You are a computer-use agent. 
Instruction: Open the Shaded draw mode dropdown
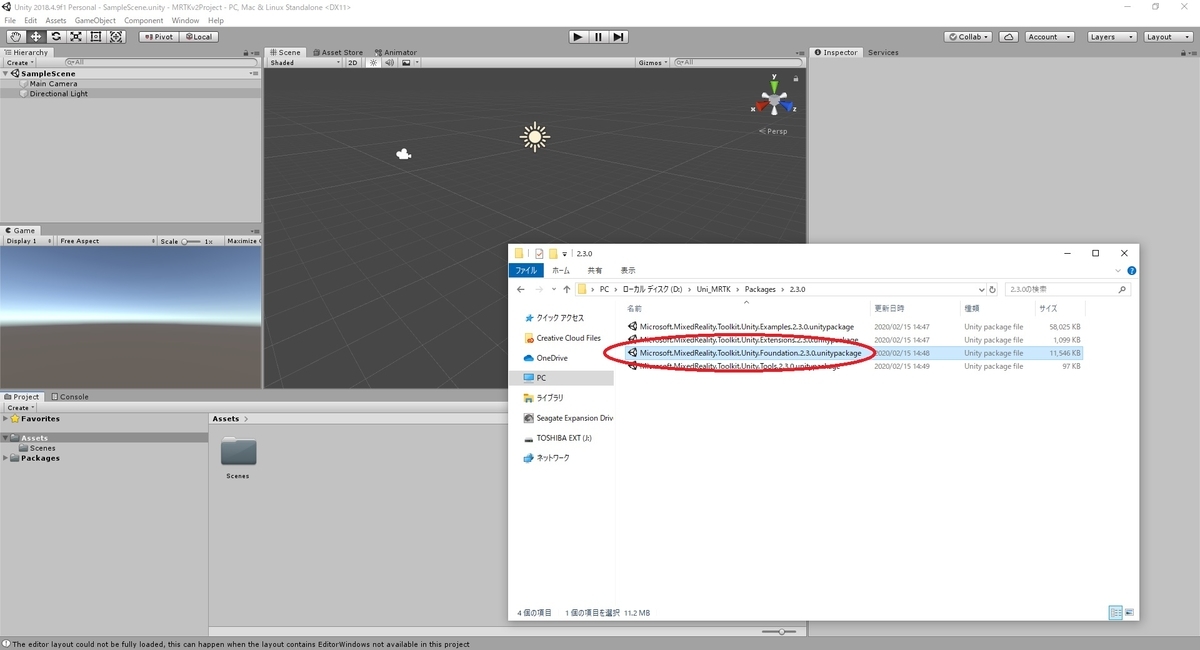(x=305, y=62)
